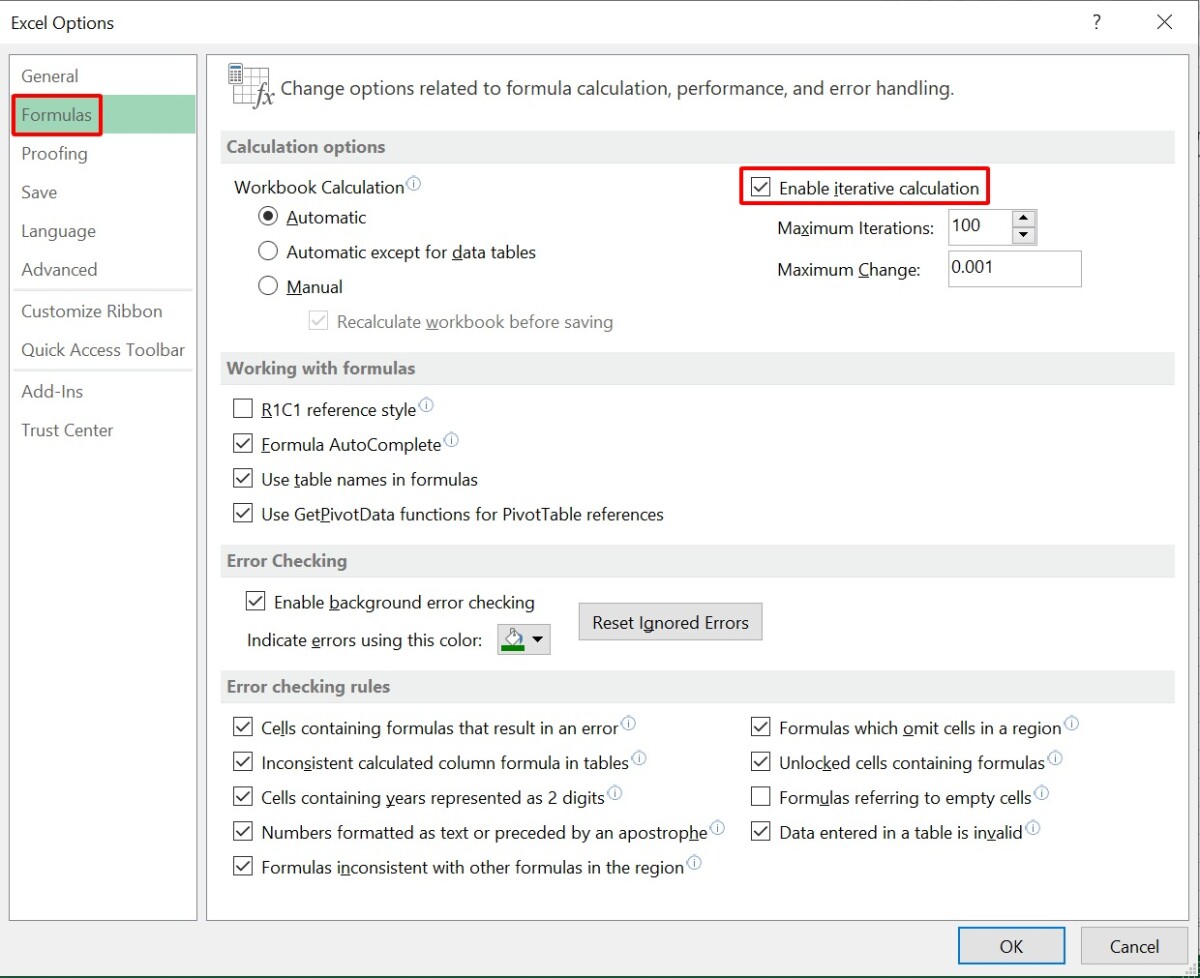The image size is (1200, 978).
Task: Click Reset Ignored Errors button
Action: click(670, 622)
